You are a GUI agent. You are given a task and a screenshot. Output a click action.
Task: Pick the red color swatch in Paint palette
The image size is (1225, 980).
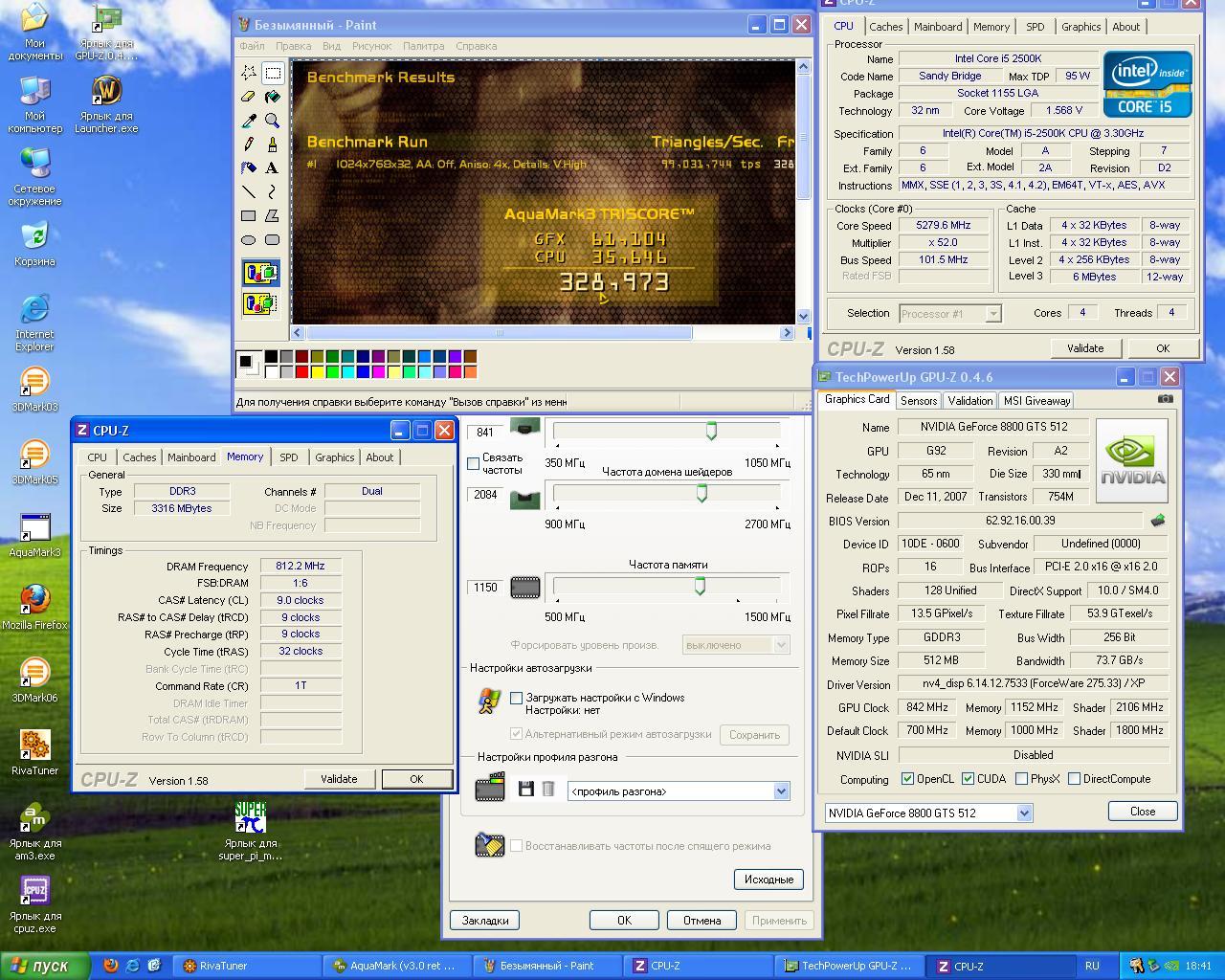click(x=301, y=372)
